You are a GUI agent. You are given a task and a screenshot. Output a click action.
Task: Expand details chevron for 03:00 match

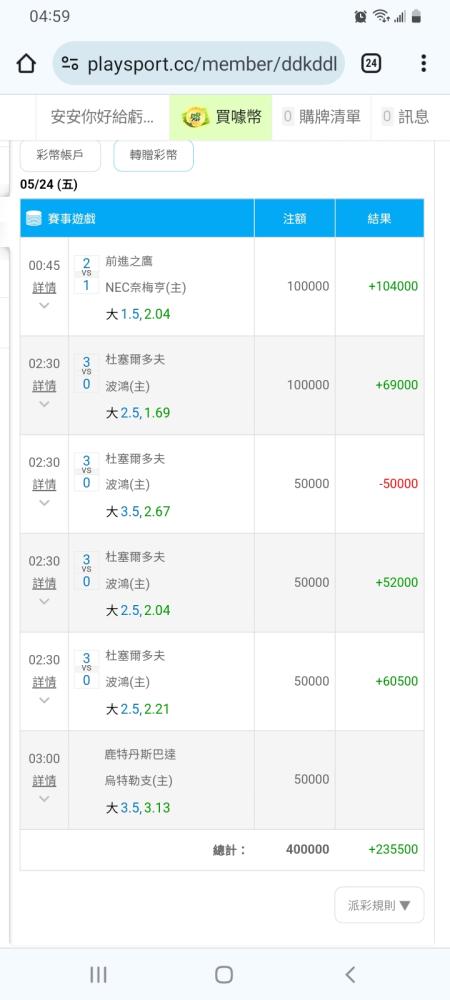[44, 798]
